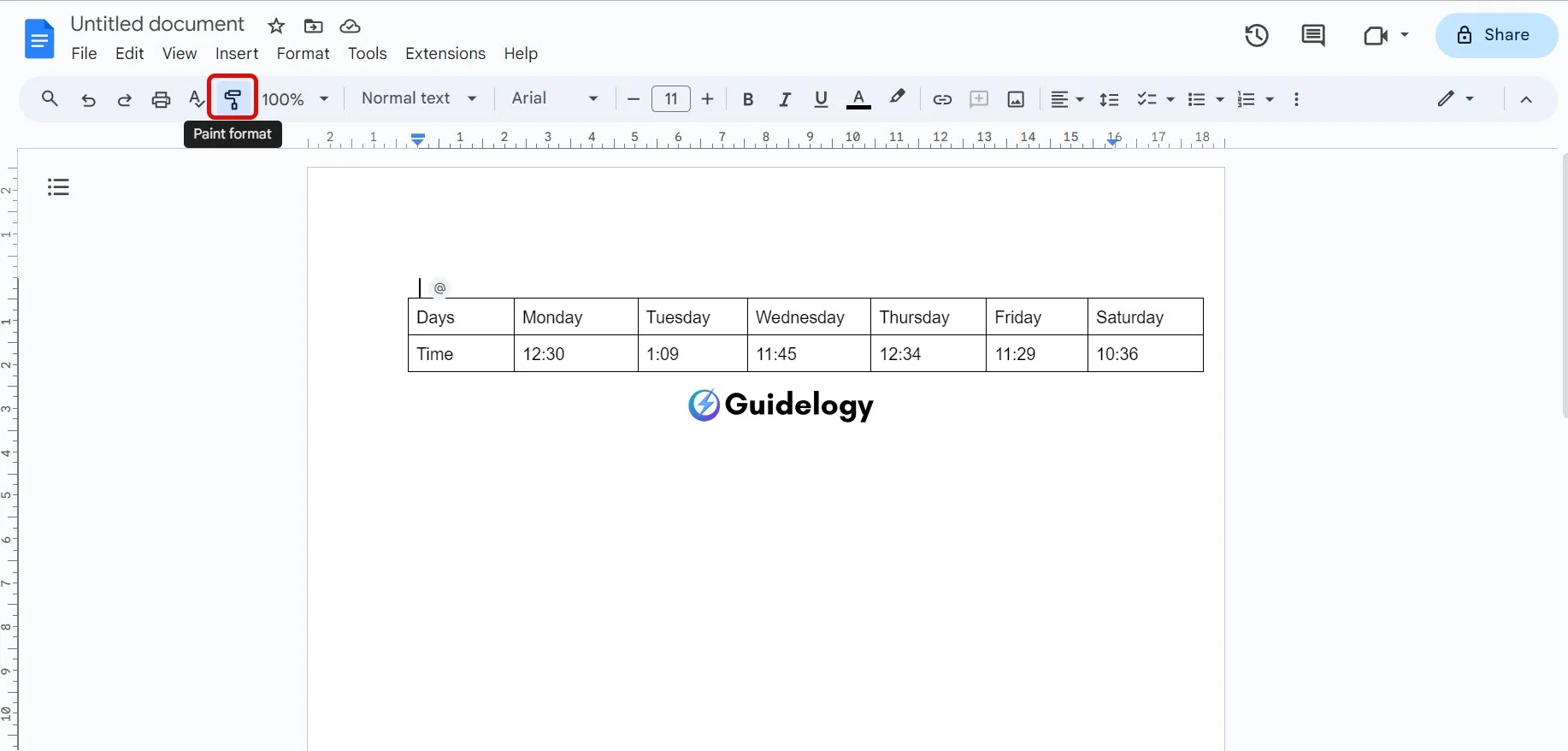Open the editing mode dropdown
This screenshot has width=1568, height=751.
[1455, 98]
